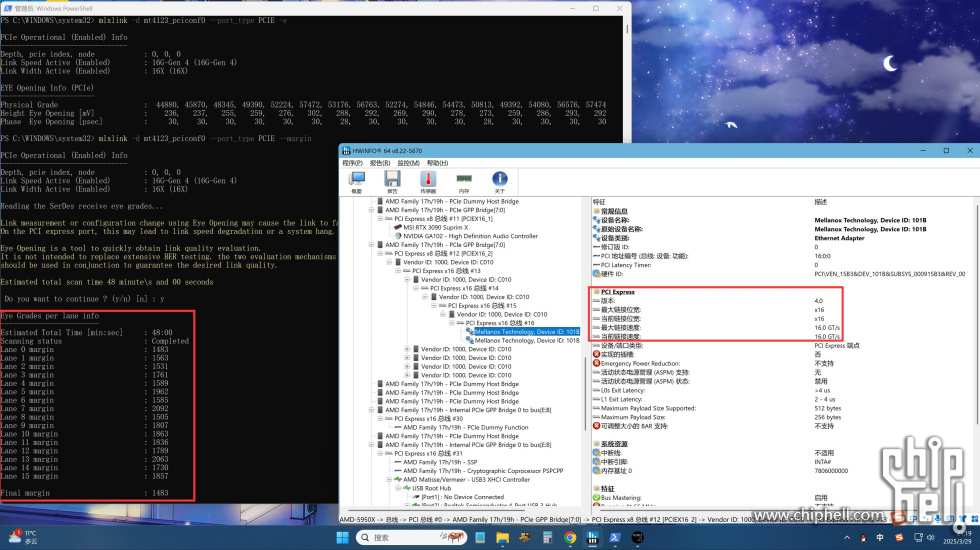This screenshot has height=550, width=980.
Task: Open the 内存 memory module icon
Action: (x=464, y=182)
